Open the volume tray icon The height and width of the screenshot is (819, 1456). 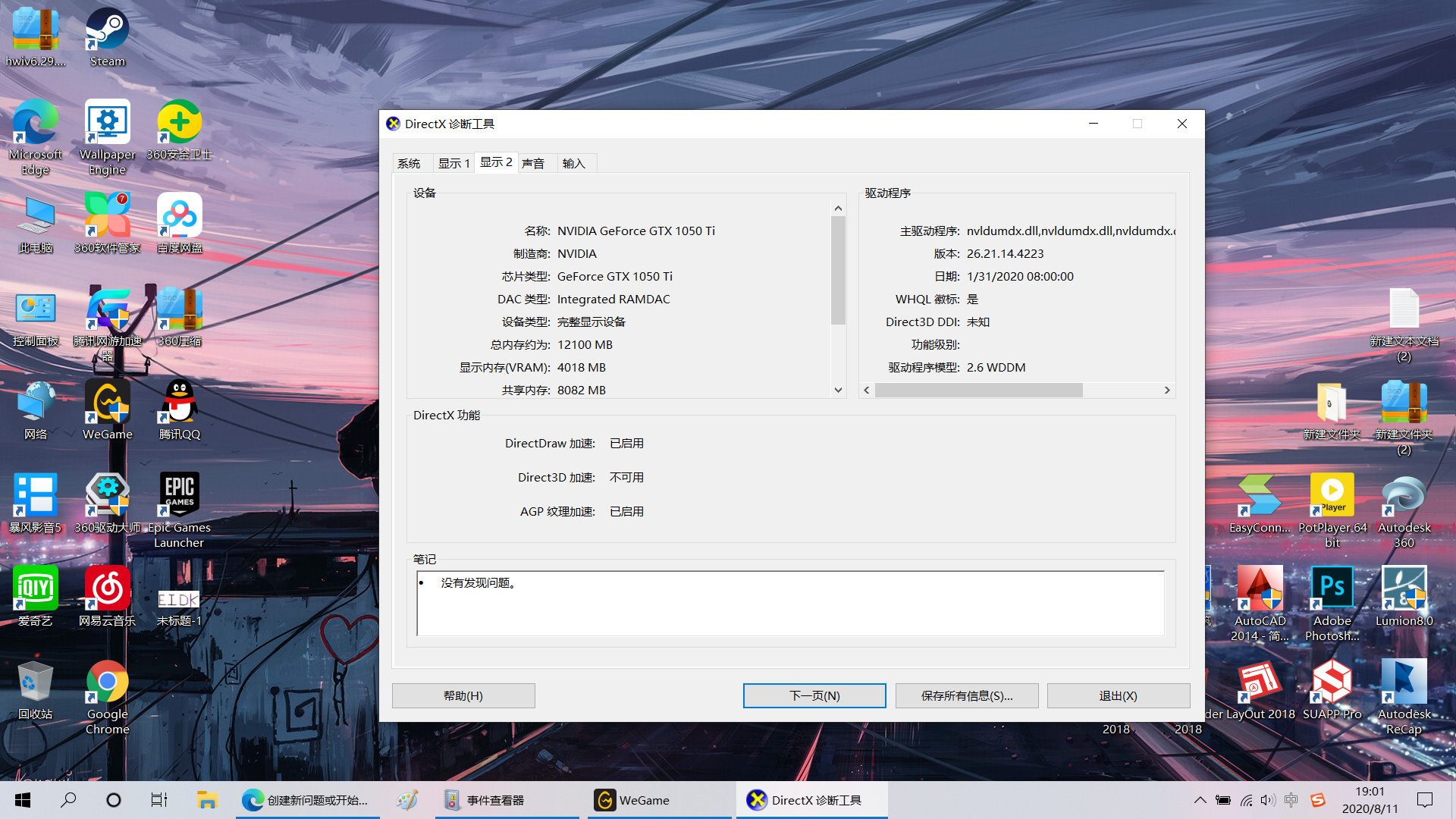pyautogui.click(x=1268, y=800)
